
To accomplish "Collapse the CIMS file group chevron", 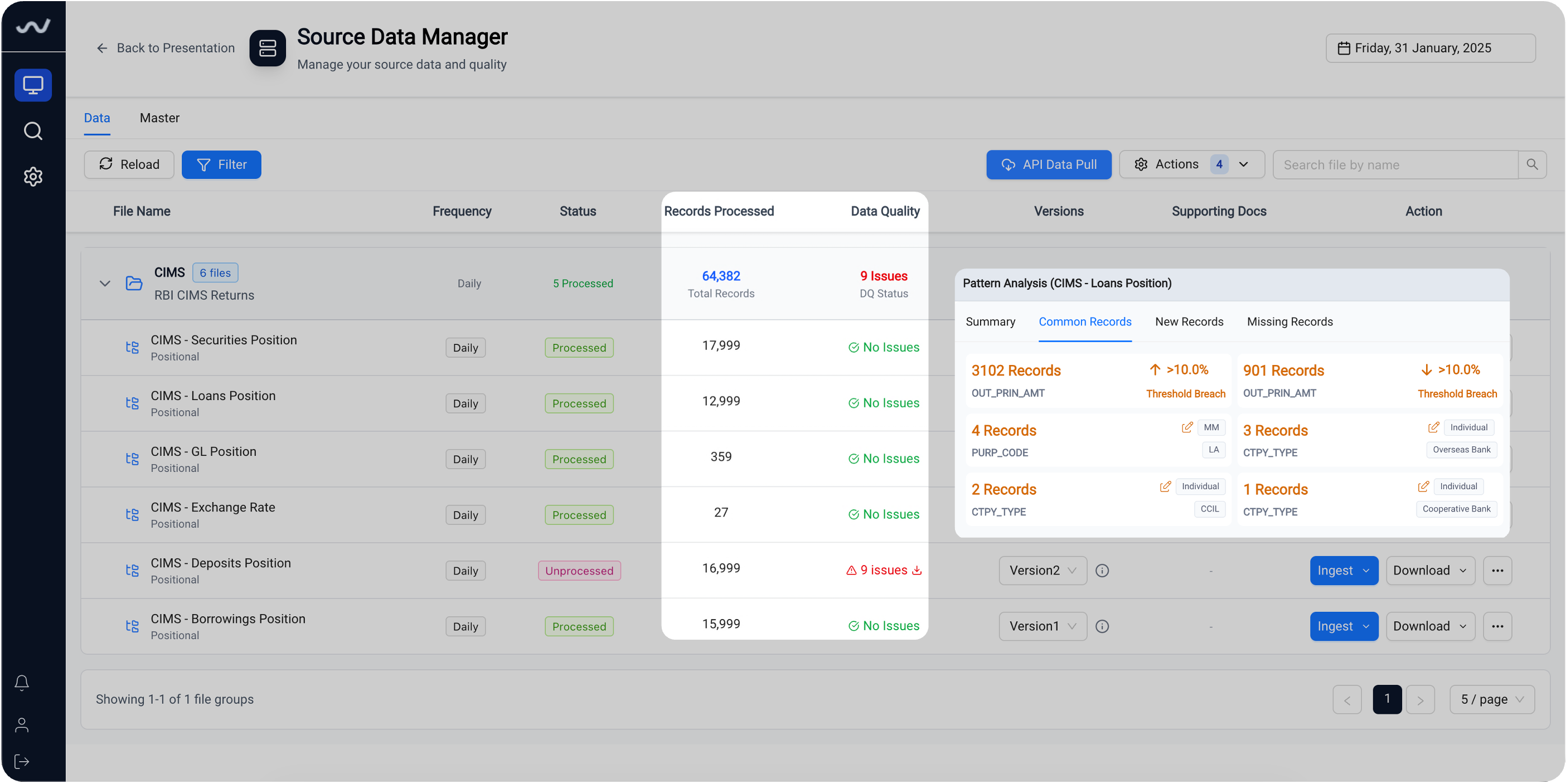I will point(105,284).
